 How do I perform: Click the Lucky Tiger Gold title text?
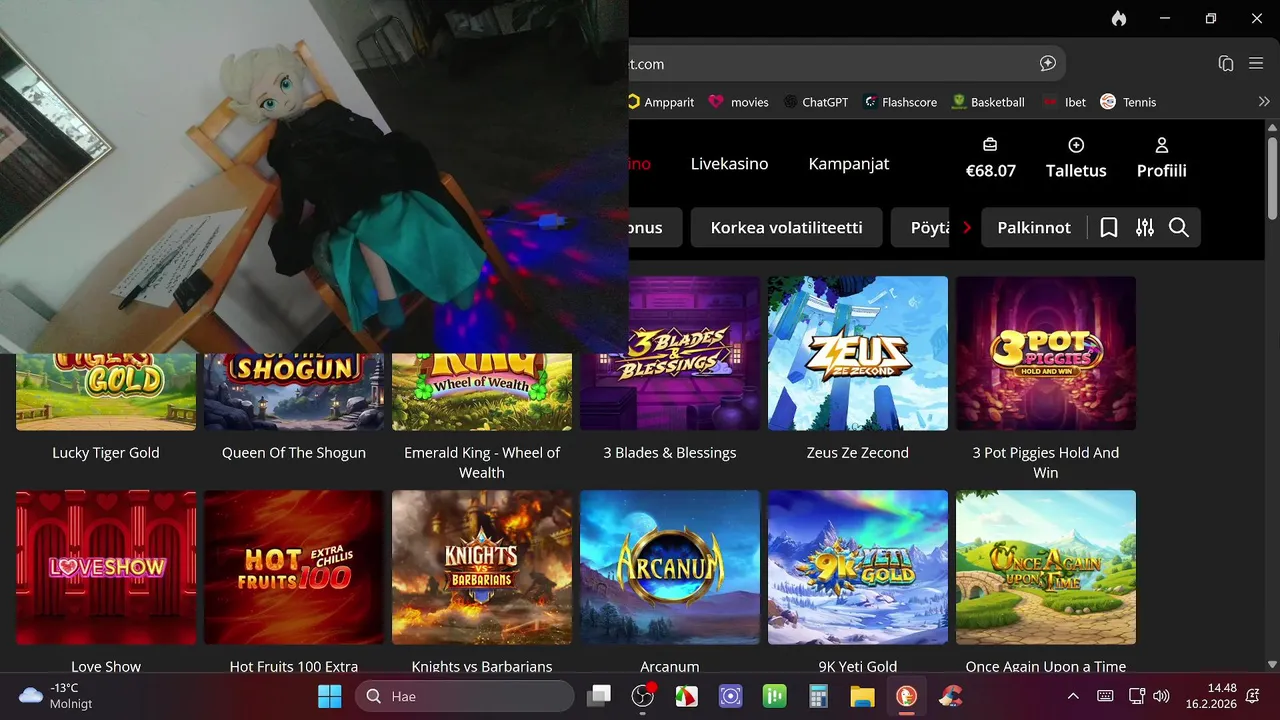pyautogui.click(x=106, y=453)
